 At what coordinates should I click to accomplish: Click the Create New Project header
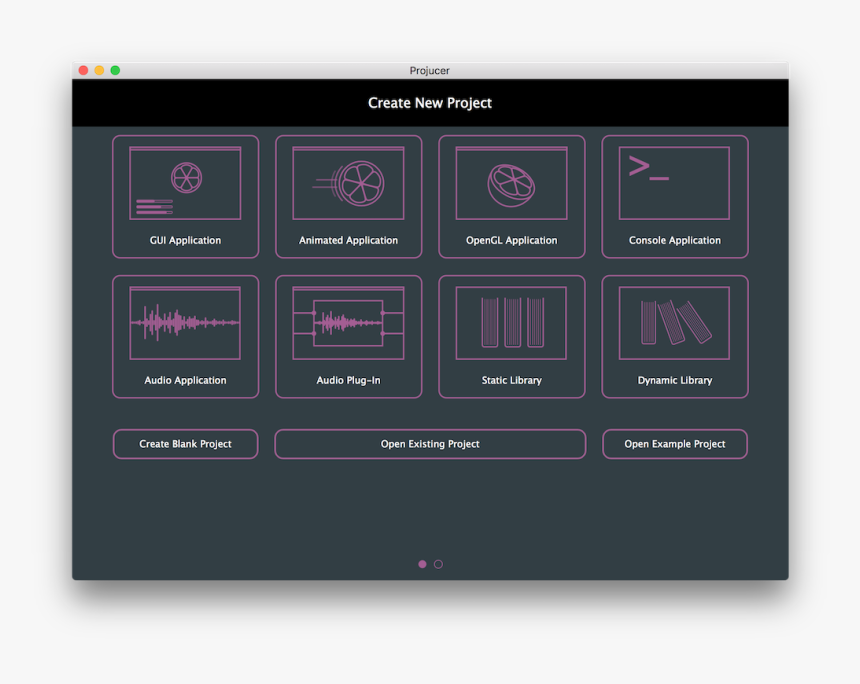coord(429,103)
